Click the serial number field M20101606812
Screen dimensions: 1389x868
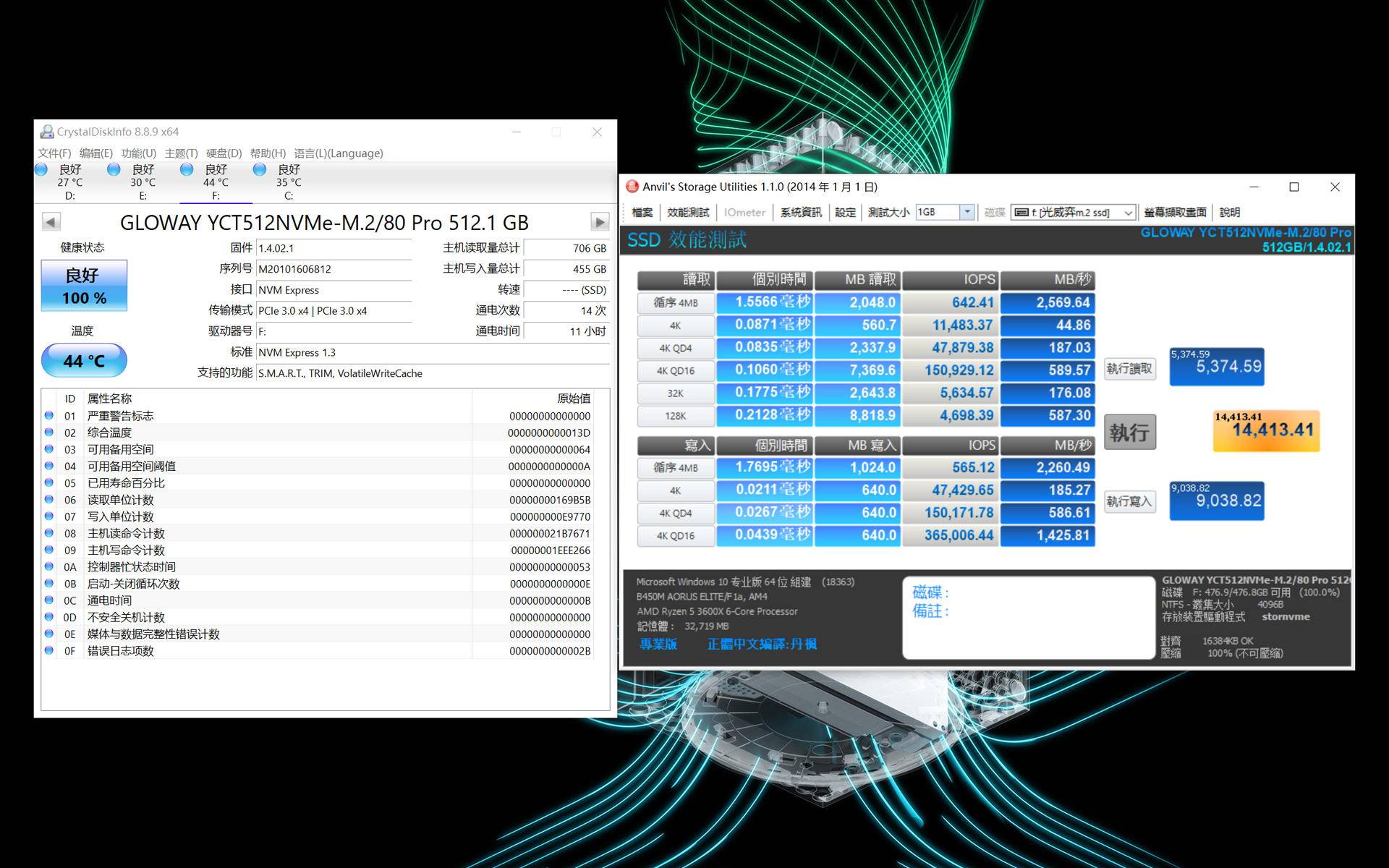[334, 269]
